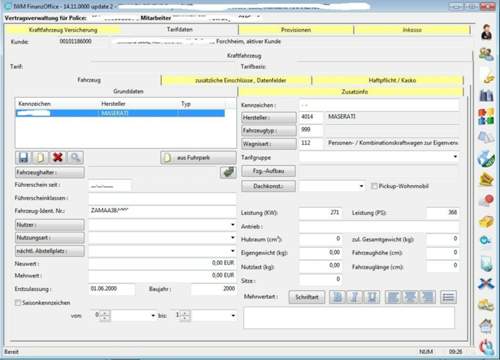Open the Dachkonst. dropdown list
This screenshot has height=360, width=500.
(361, 186)
